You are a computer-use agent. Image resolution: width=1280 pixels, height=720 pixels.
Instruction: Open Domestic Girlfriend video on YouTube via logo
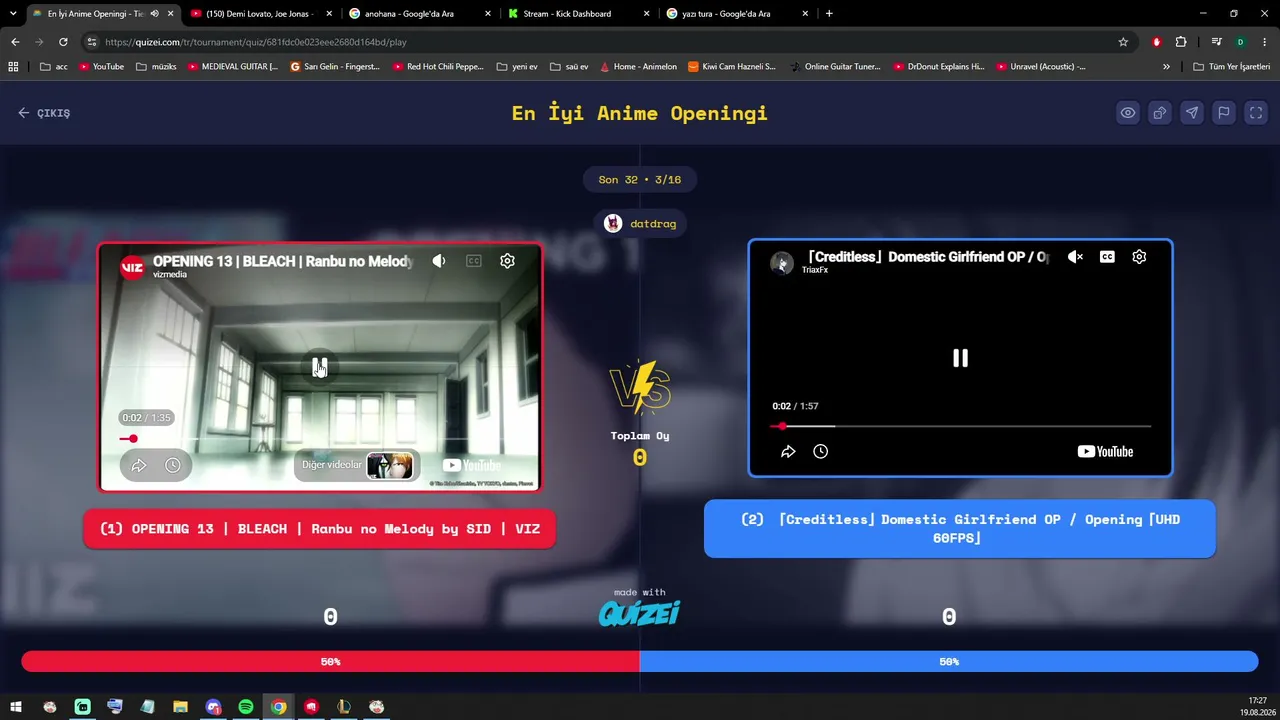(x=1105, y=452)
